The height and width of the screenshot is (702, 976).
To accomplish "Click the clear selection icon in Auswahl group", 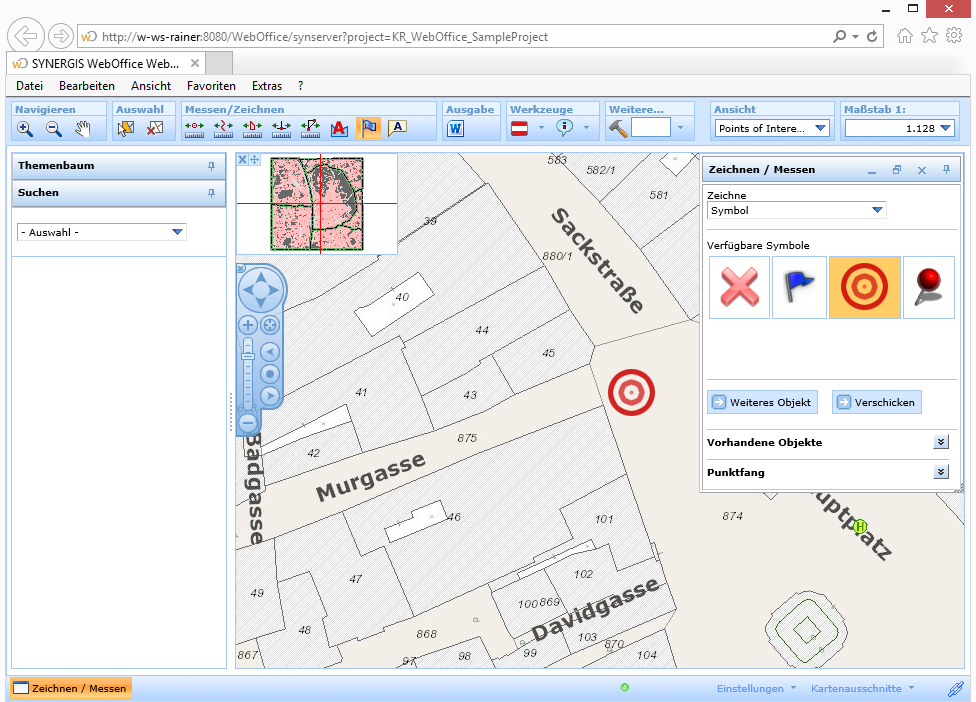I will (155, 128).
